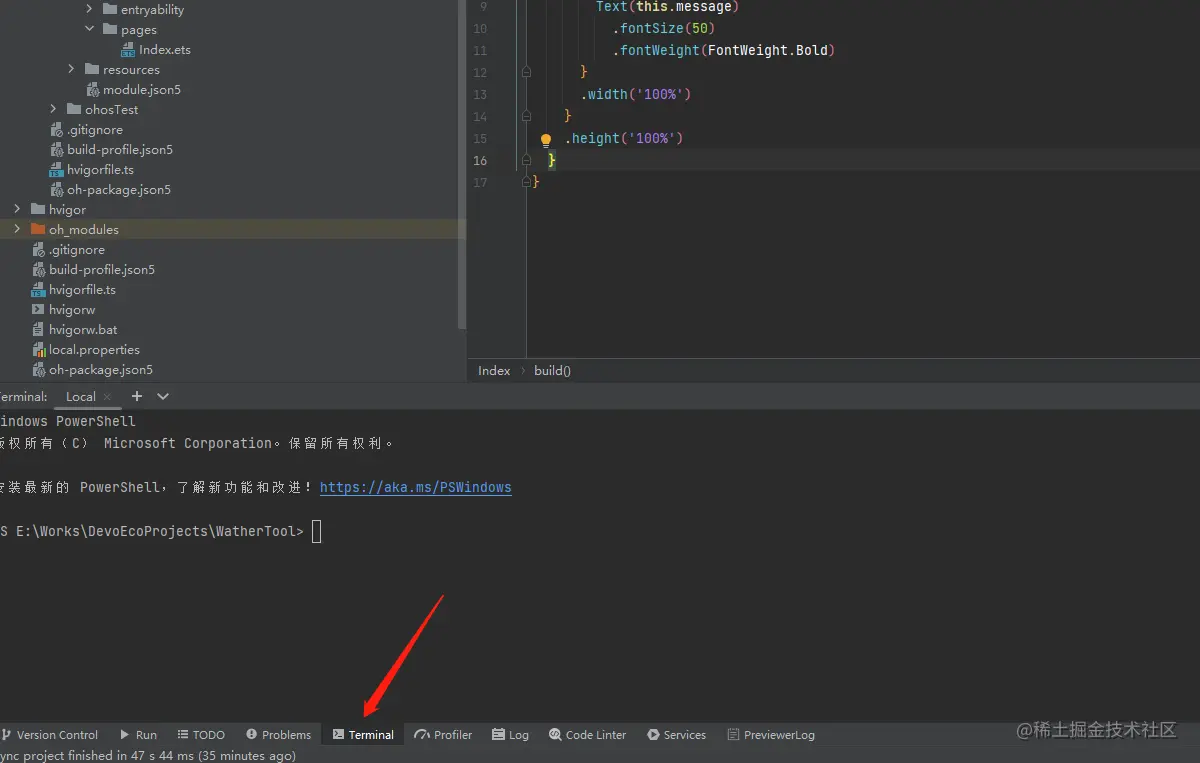
Task: Add a new terminal session
Action: pyautogui.click(x=137, y=396)
